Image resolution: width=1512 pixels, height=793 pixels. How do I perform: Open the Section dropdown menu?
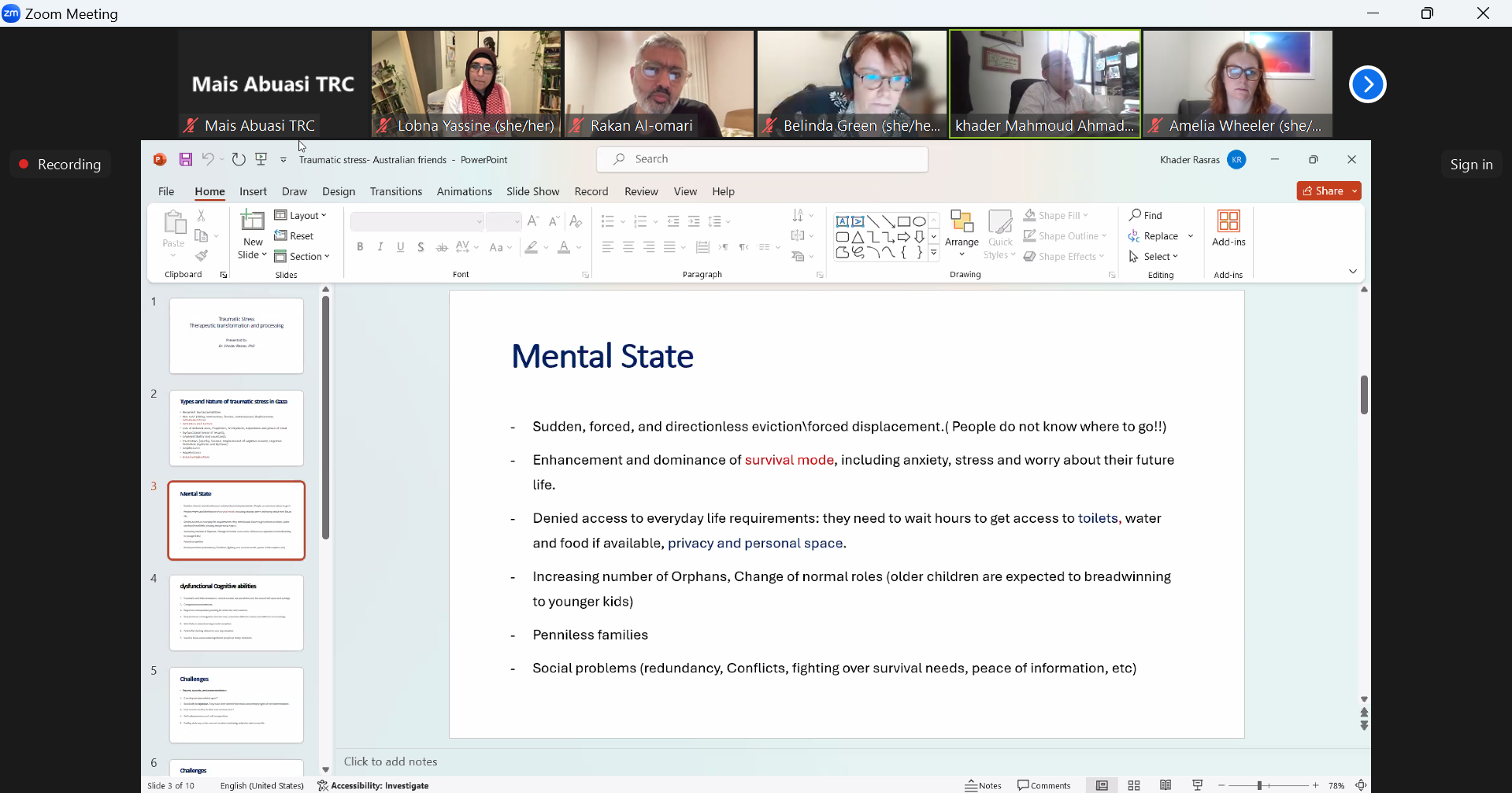click(302, 256)
